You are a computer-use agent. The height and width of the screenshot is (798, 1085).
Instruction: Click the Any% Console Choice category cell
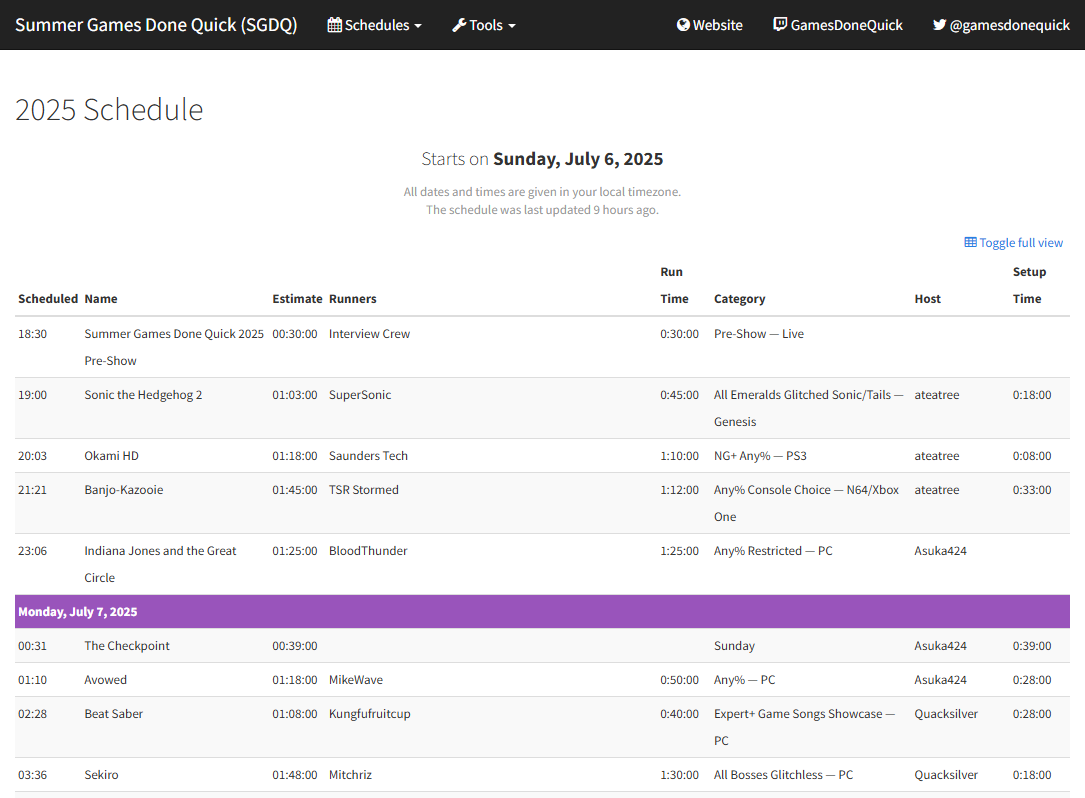point(807,503)
